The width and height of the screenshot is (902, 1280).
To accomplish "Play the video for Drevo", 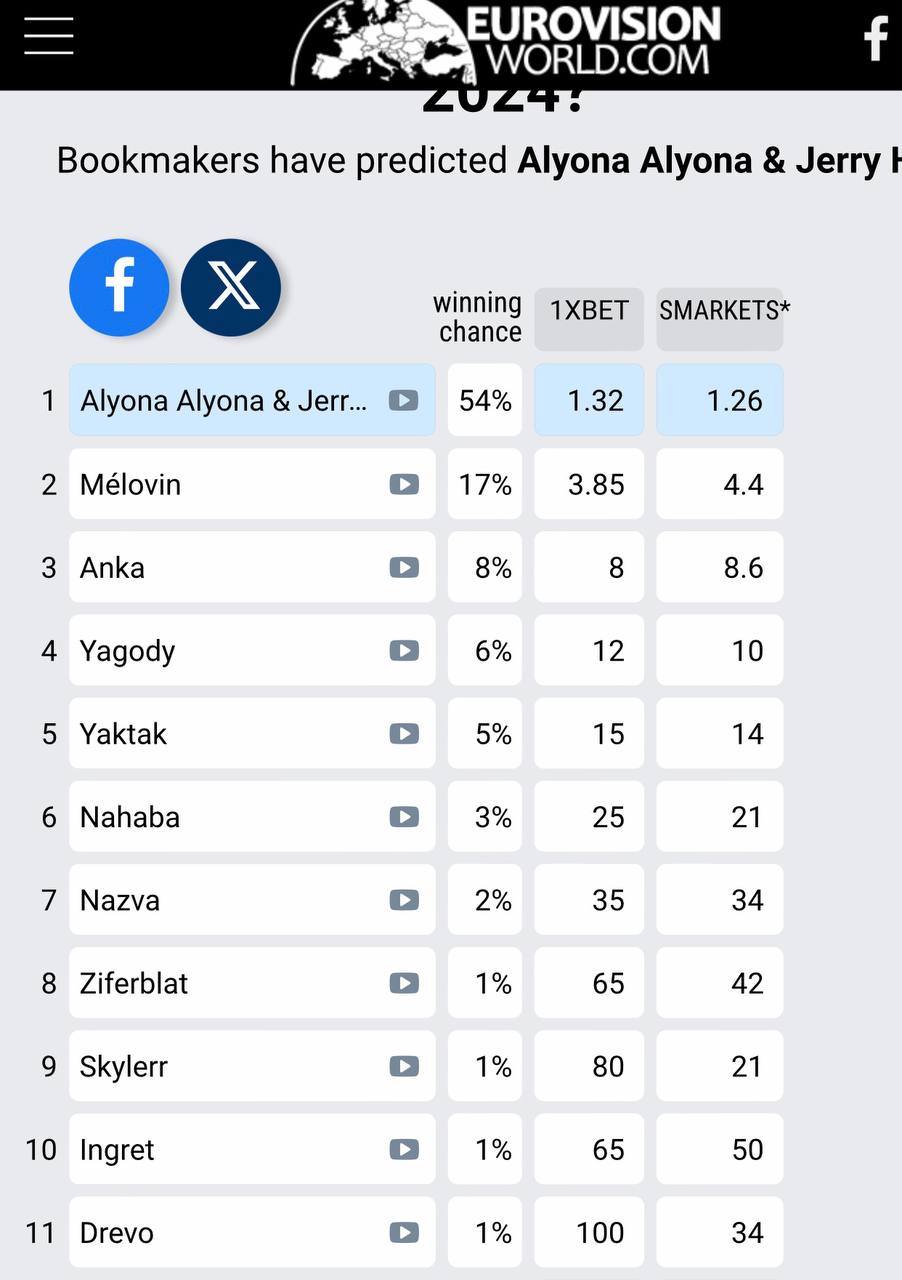I will coord(403,1233).
